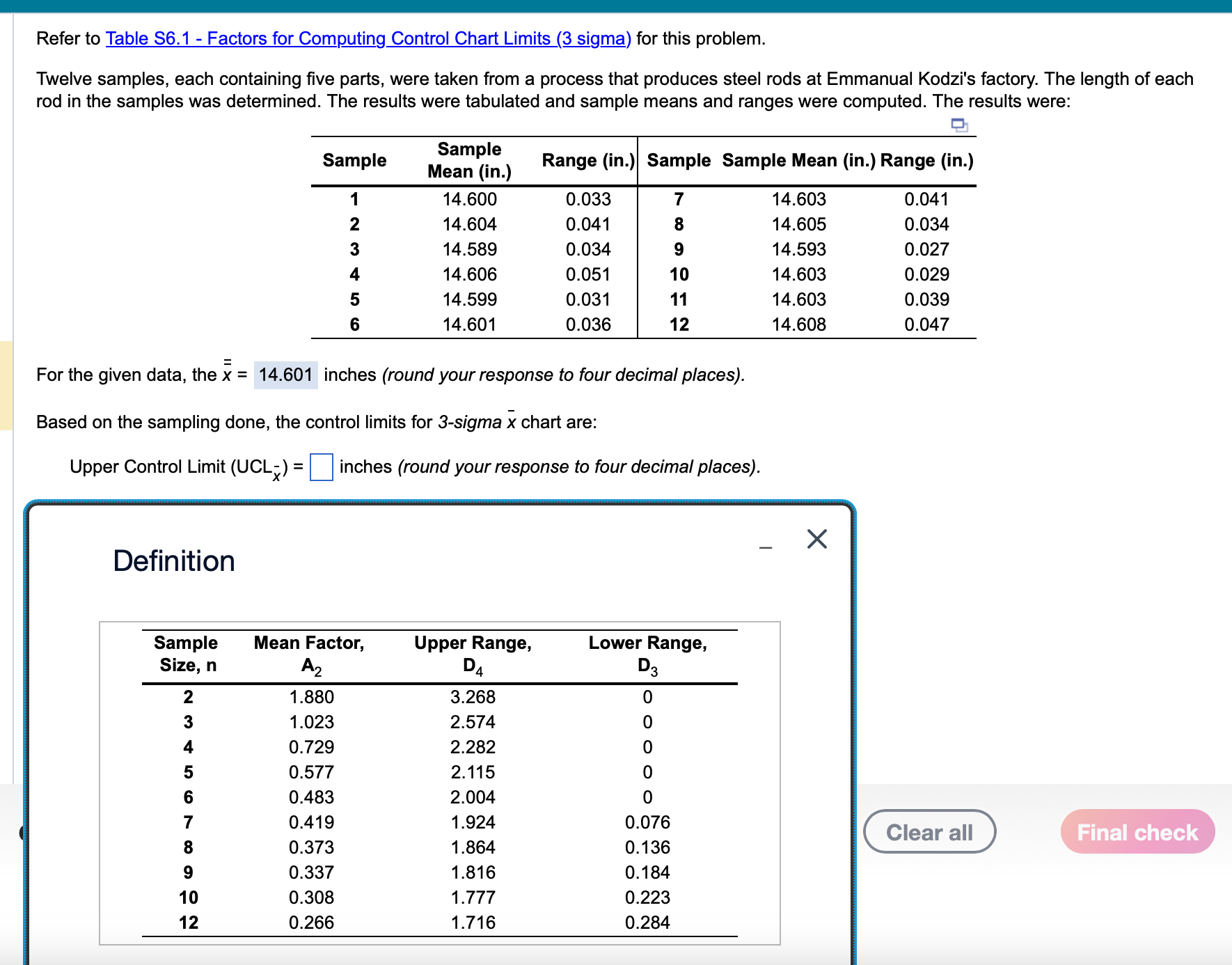Viewport: 1232px width, 965px height.
Task: Click the A2 value 0.419 for n=7
Action: 311,822
